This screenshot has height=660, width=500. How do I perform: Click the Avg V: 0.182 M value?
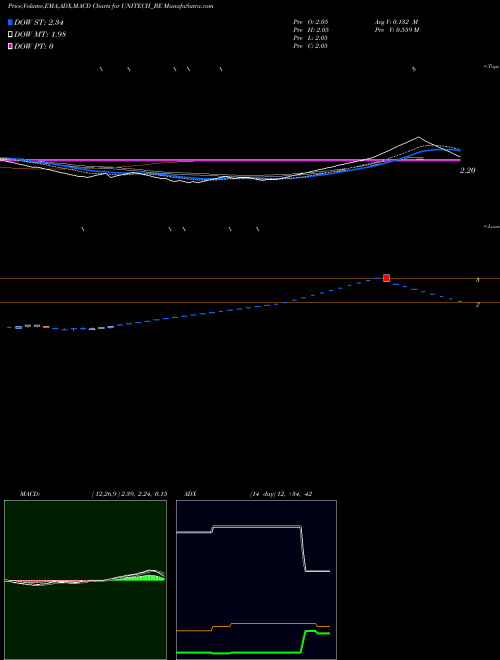pyautogui.click(x=396, y=22)
